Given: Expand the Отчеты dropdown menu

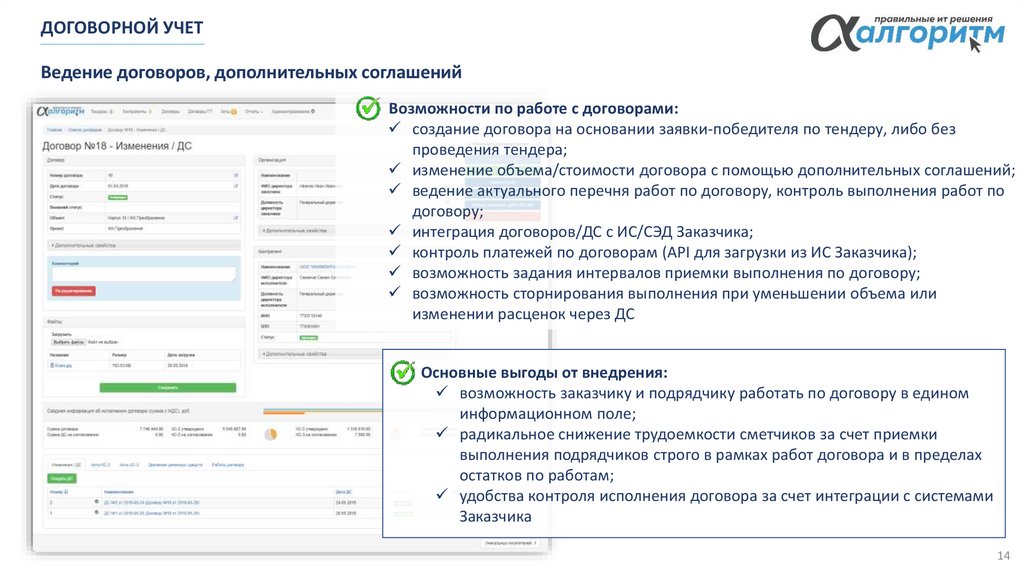Looking at the screenshot, I should [x=253, y=112].
